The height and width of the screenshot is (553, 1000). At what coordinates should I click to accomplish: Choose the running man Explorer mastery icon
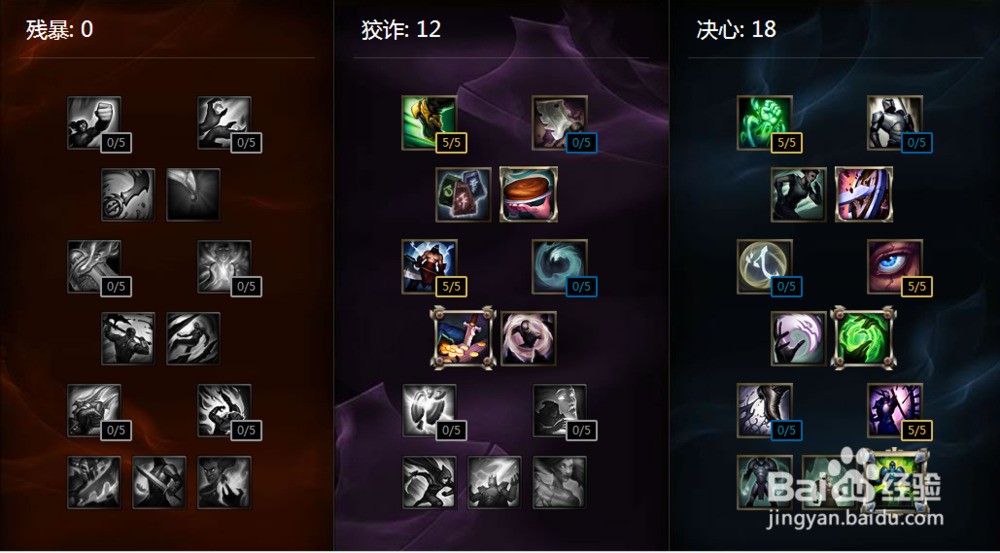click(x=798, y=195)
